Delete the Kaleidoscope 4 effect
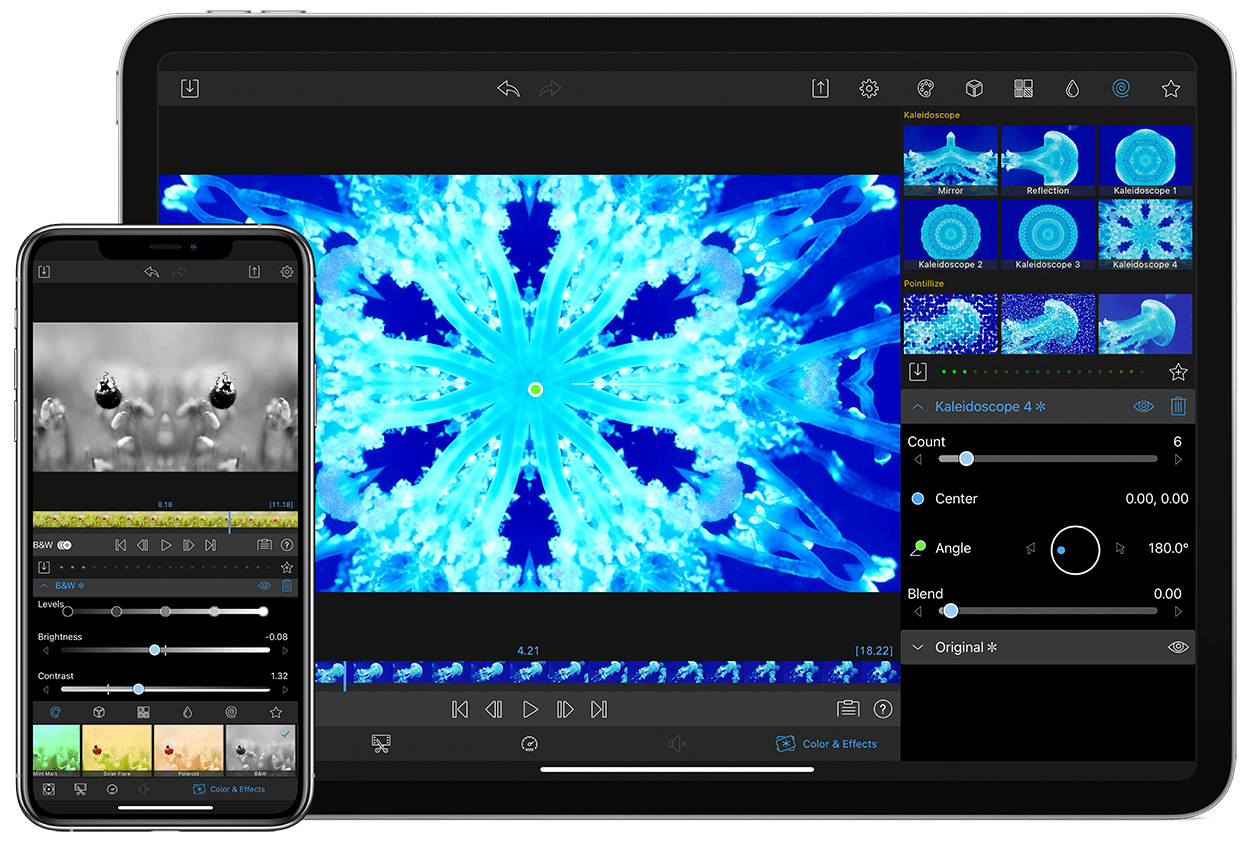Screen dimensions: 1251x852 pos(1178,406)
